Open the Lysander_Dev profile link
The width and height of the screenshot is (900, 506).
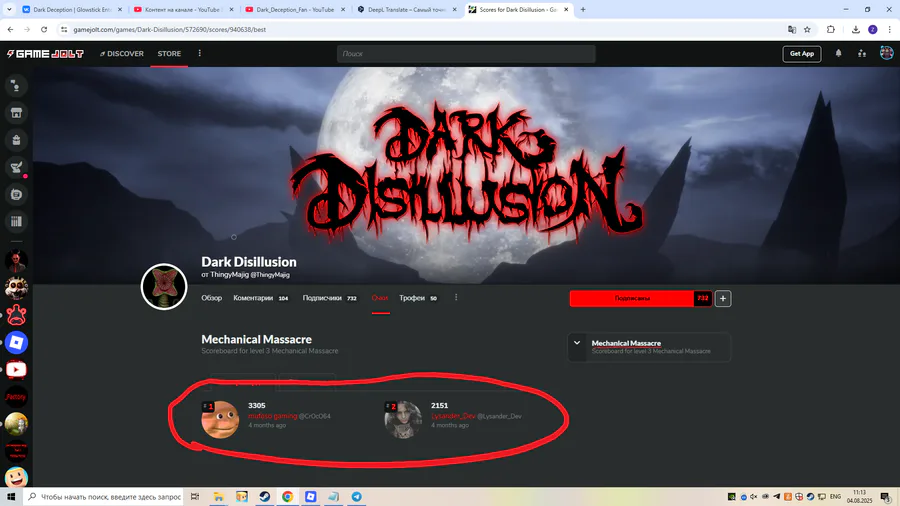(453, 416)
